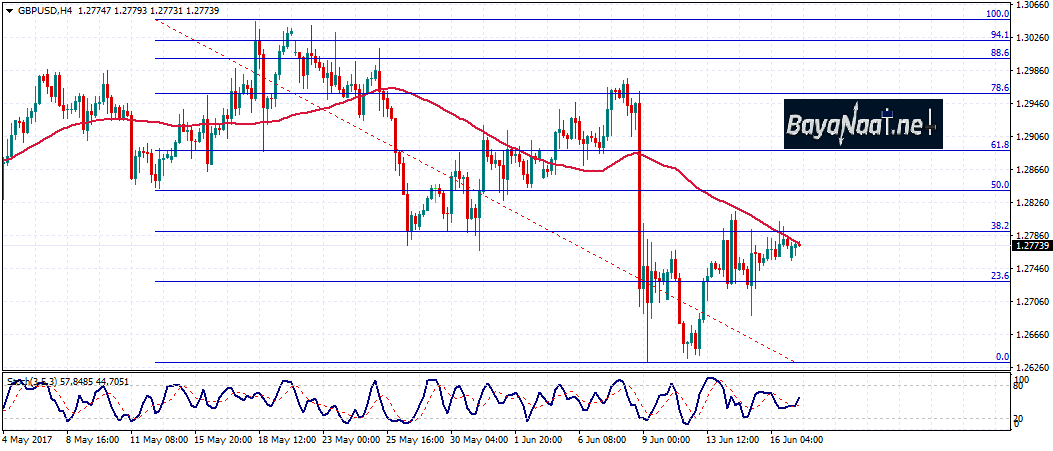The image size is (1053, 451).
Task: Select the 100.0 Fibonacci level label
Action: pos(997,14)
